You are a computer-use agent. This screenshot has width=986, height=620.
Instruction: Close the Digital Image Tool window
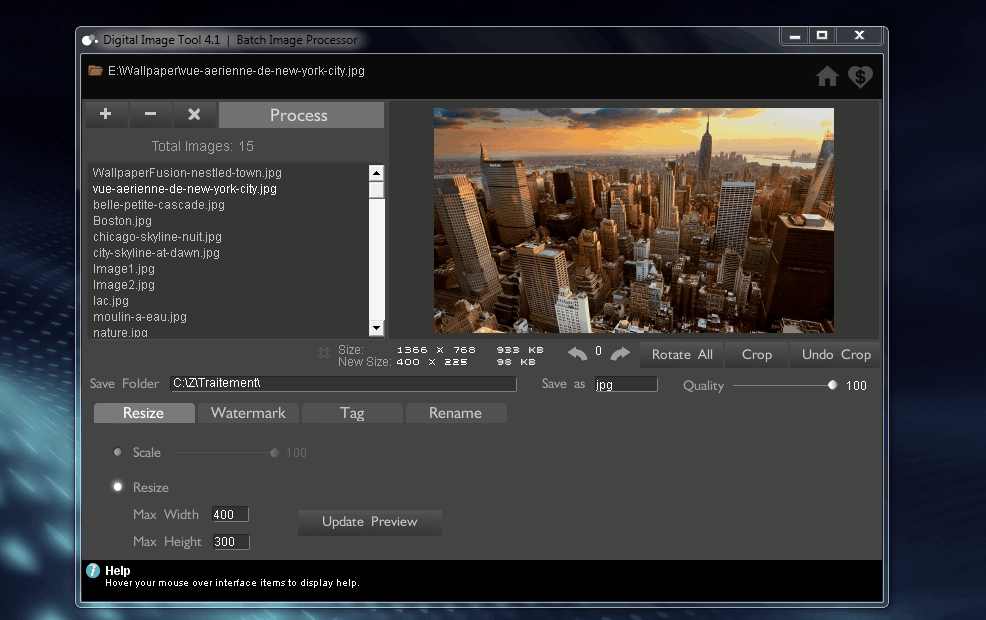point(859,36)
